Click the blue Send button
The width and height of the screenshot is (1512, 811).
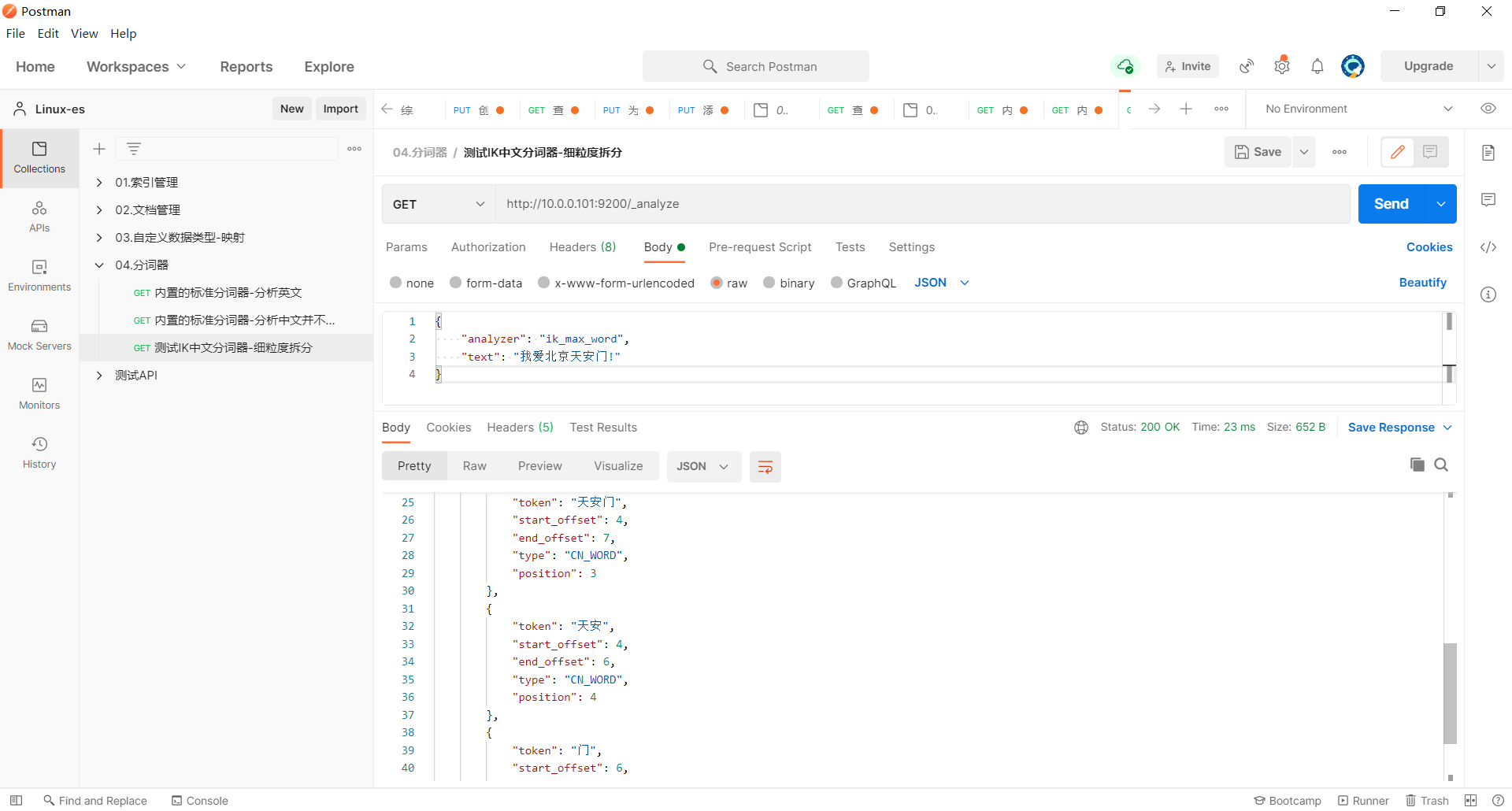(1392, 204)
